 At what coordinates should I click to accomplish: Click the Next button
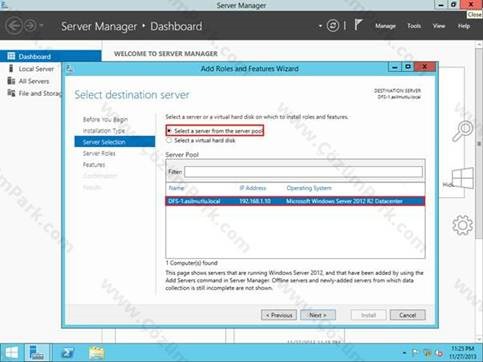click(x=318, y=315)
